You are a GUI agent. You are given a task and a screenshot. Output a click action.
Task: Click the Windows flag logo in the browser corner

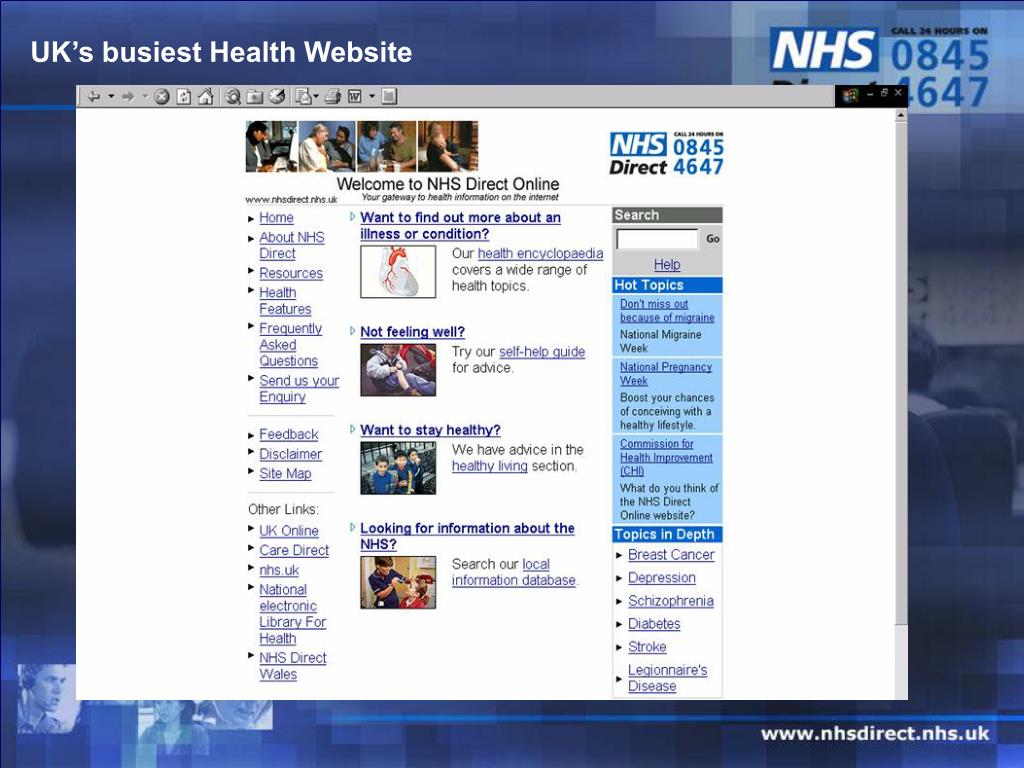click(x=850, y=96)
